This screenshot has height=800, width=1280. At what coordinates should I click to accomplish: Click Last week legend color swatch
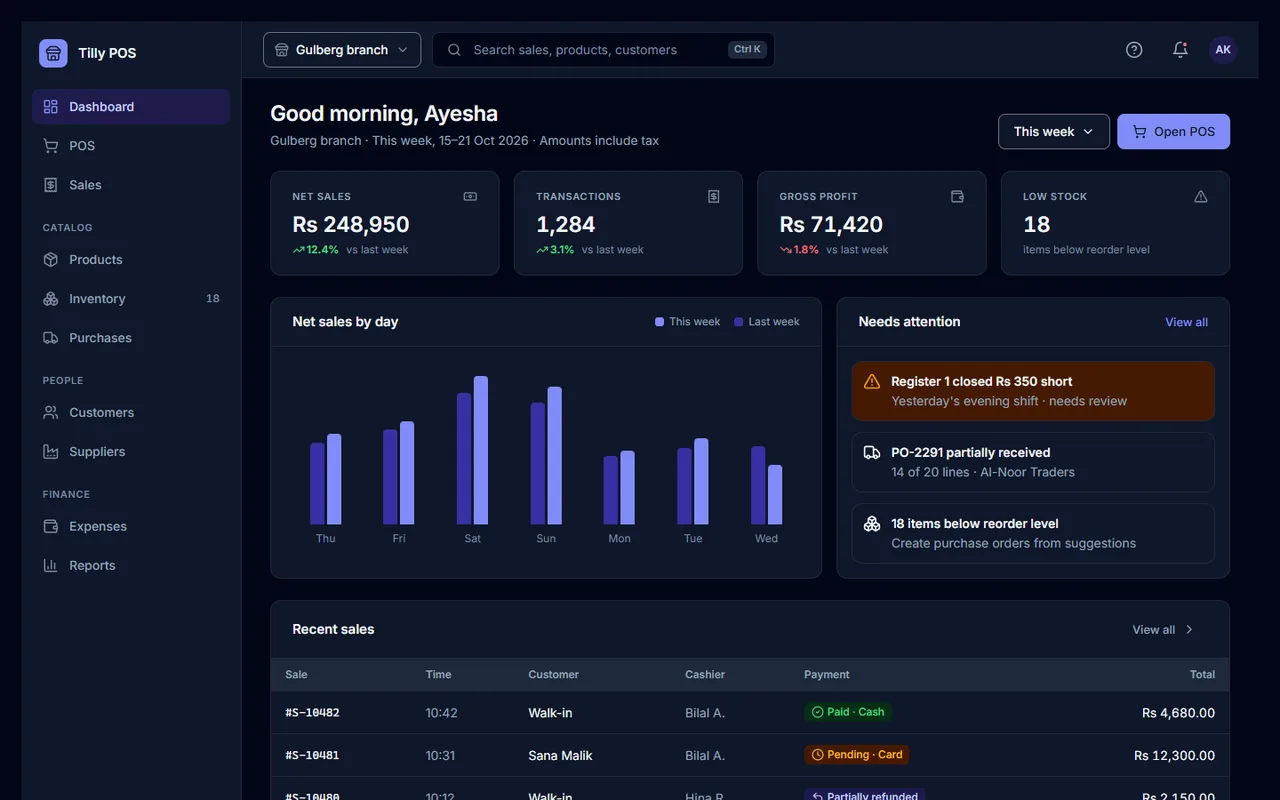coord(739,322)
